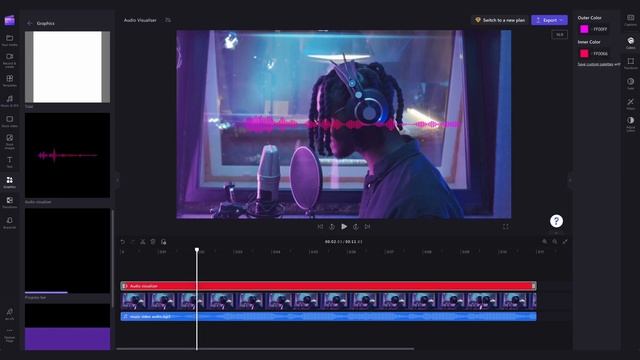Collapse the left Graphics panel

pos(118,180)
